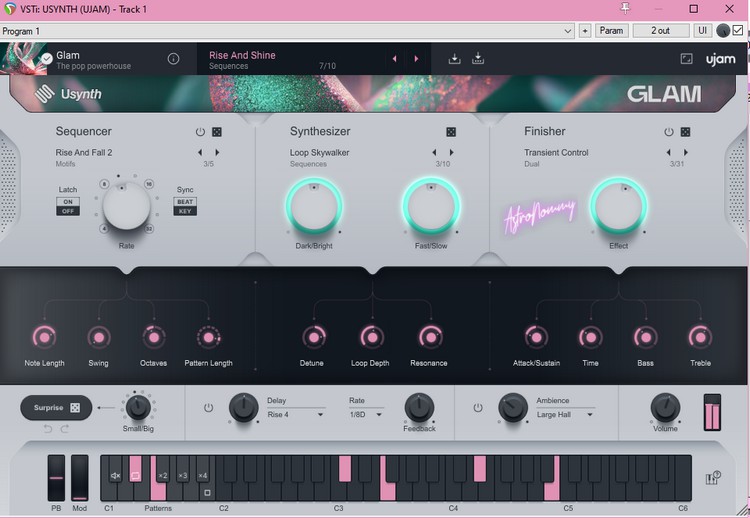Click the undo arrow below Surprise
This screenshot has height=518, width=750.
pyautogui.click(x=46, y=429)
